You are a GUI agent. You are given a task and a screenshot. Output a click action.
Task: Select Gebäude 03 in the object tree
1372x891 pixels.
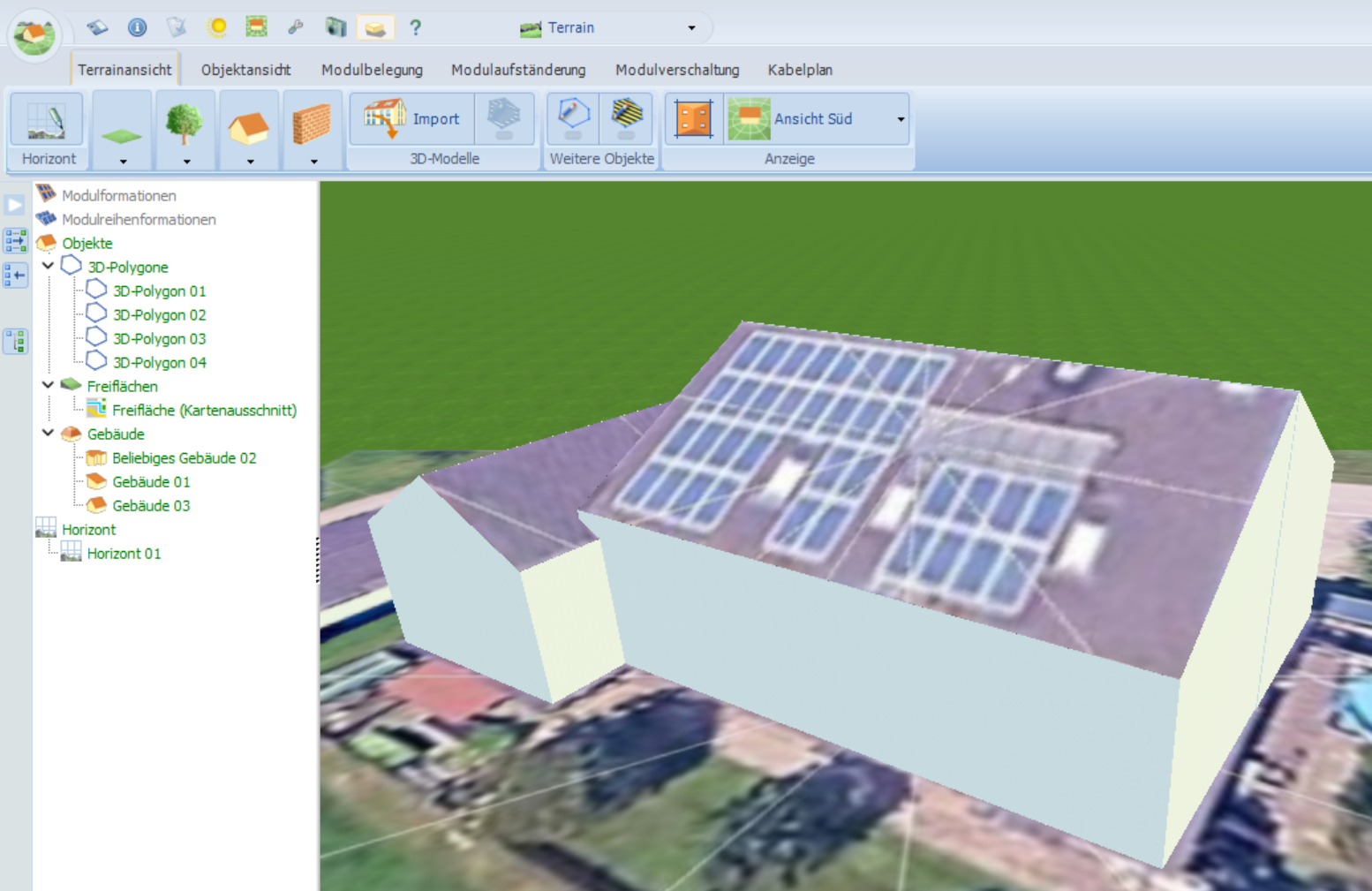coord(151,505)
